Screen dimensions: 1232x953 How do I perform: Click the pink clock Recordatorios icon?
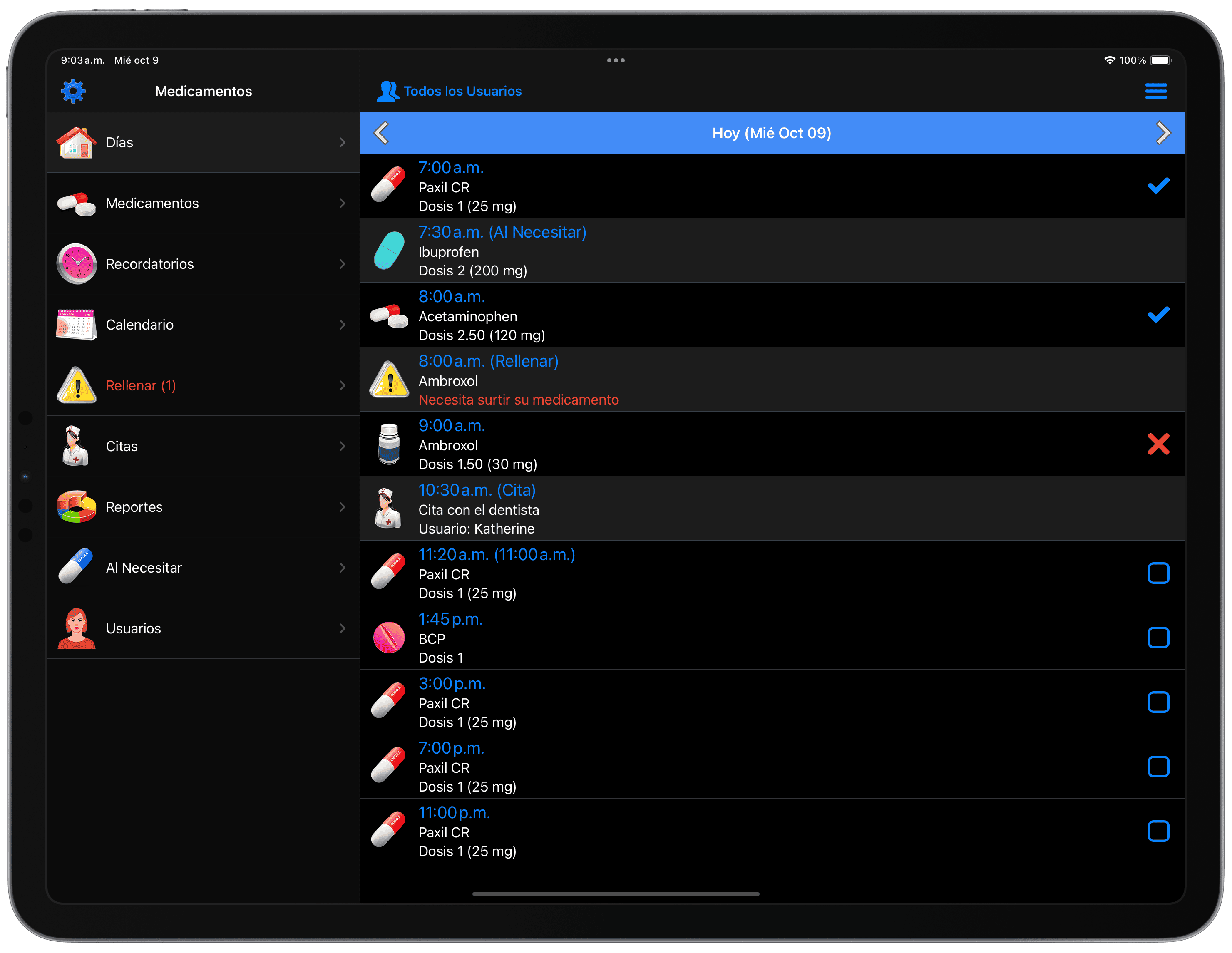(x=77, y=264)
